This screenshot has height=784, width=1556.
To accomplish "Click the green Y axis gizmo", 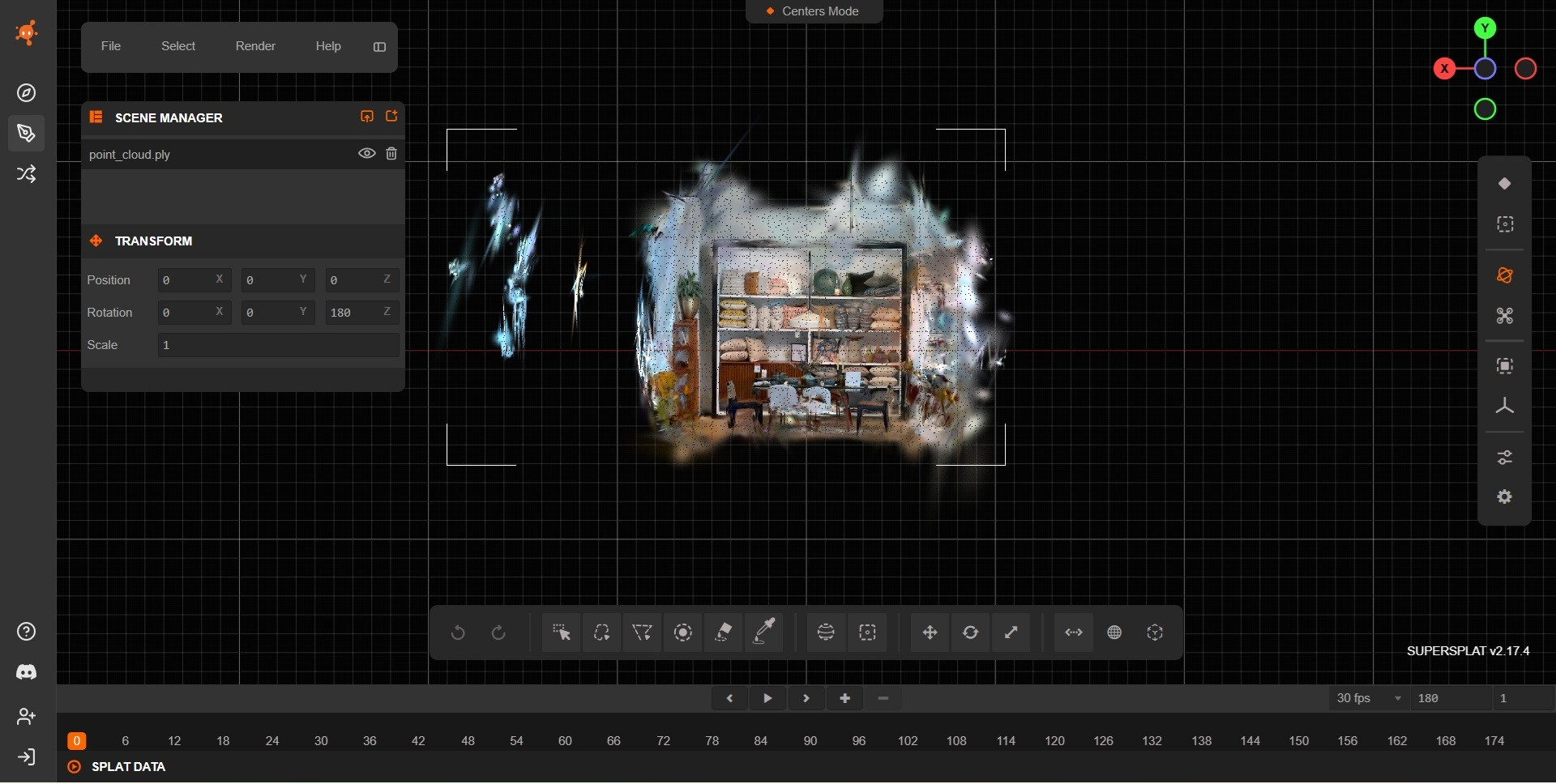I will point(1485,28).
